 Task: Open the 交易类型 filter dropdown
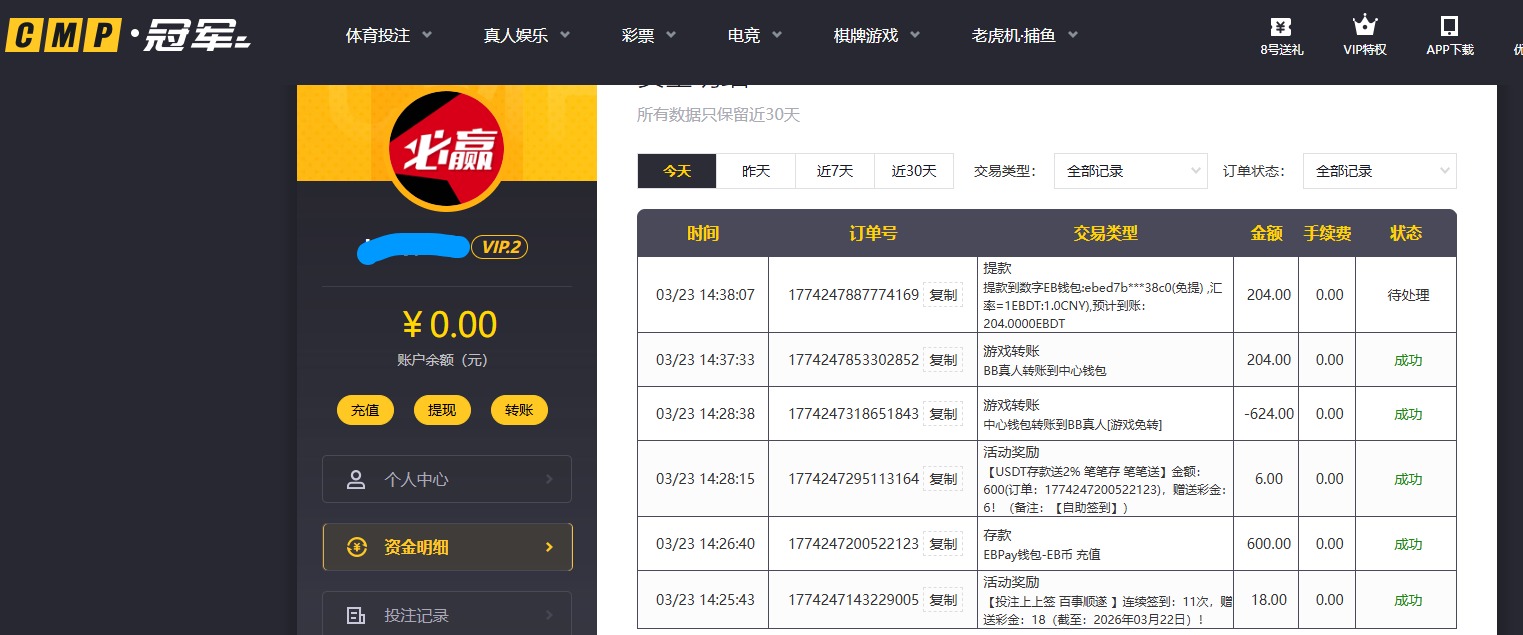pos(1130,171)
